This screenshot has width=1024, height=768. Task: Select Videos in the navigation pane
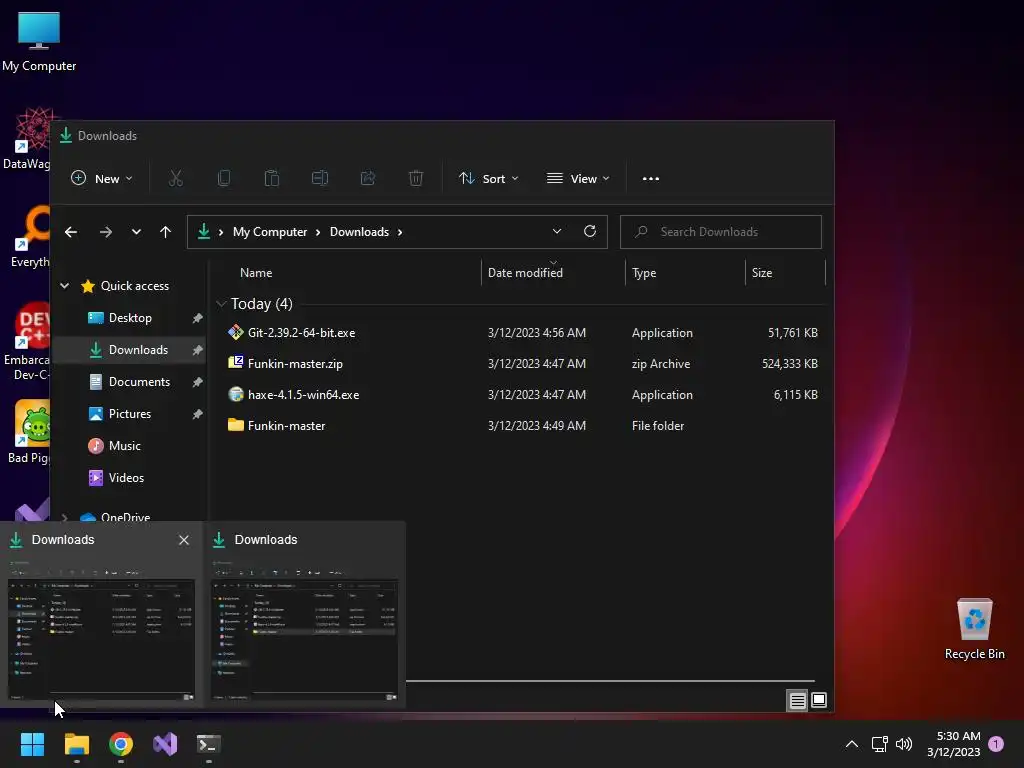[x=129, y=477]
